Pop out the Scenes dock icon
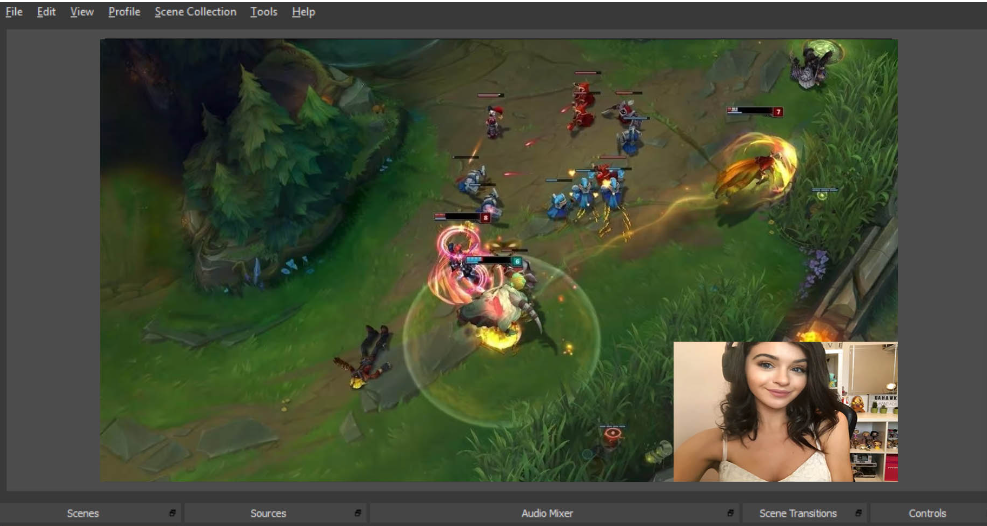Viewport: 987px width, 526px height. click(172, 513)
